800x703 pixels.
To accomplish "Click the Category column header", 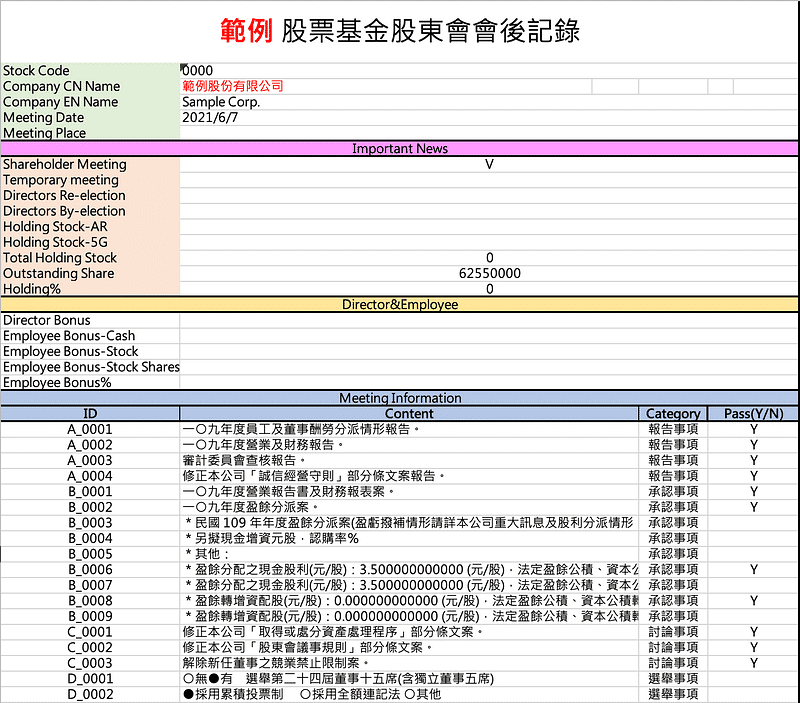I will 672,413.
